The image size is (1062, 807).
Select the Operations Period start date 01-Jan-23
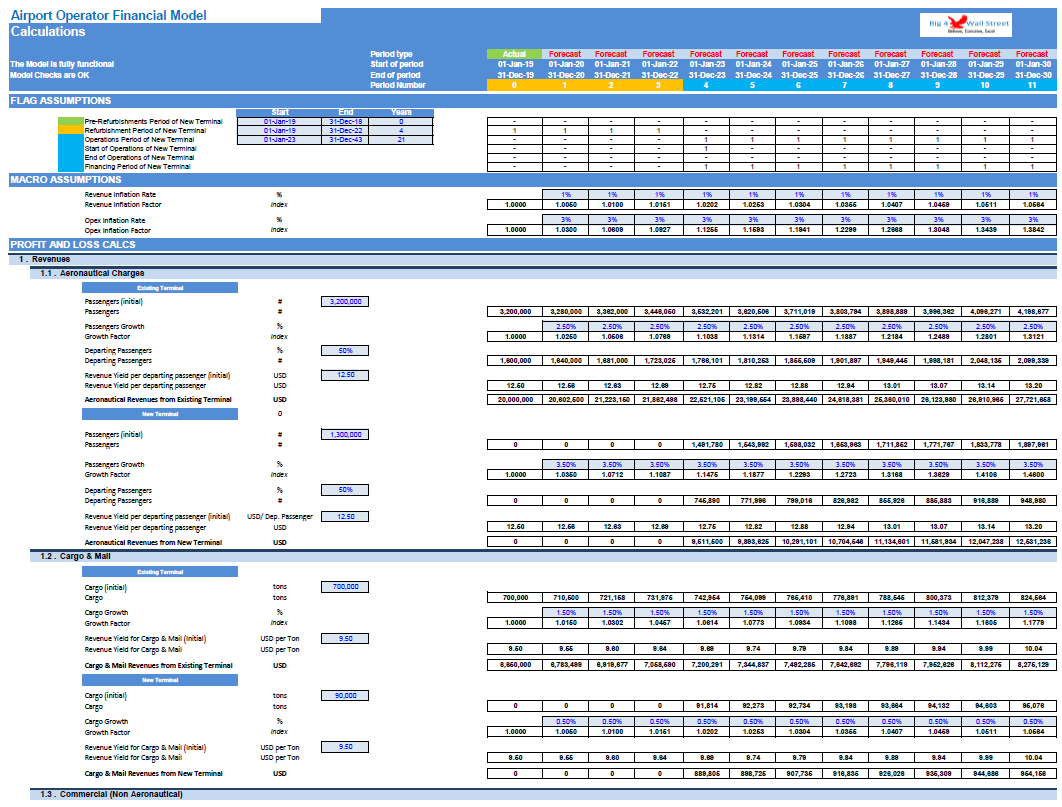point(280,139)
